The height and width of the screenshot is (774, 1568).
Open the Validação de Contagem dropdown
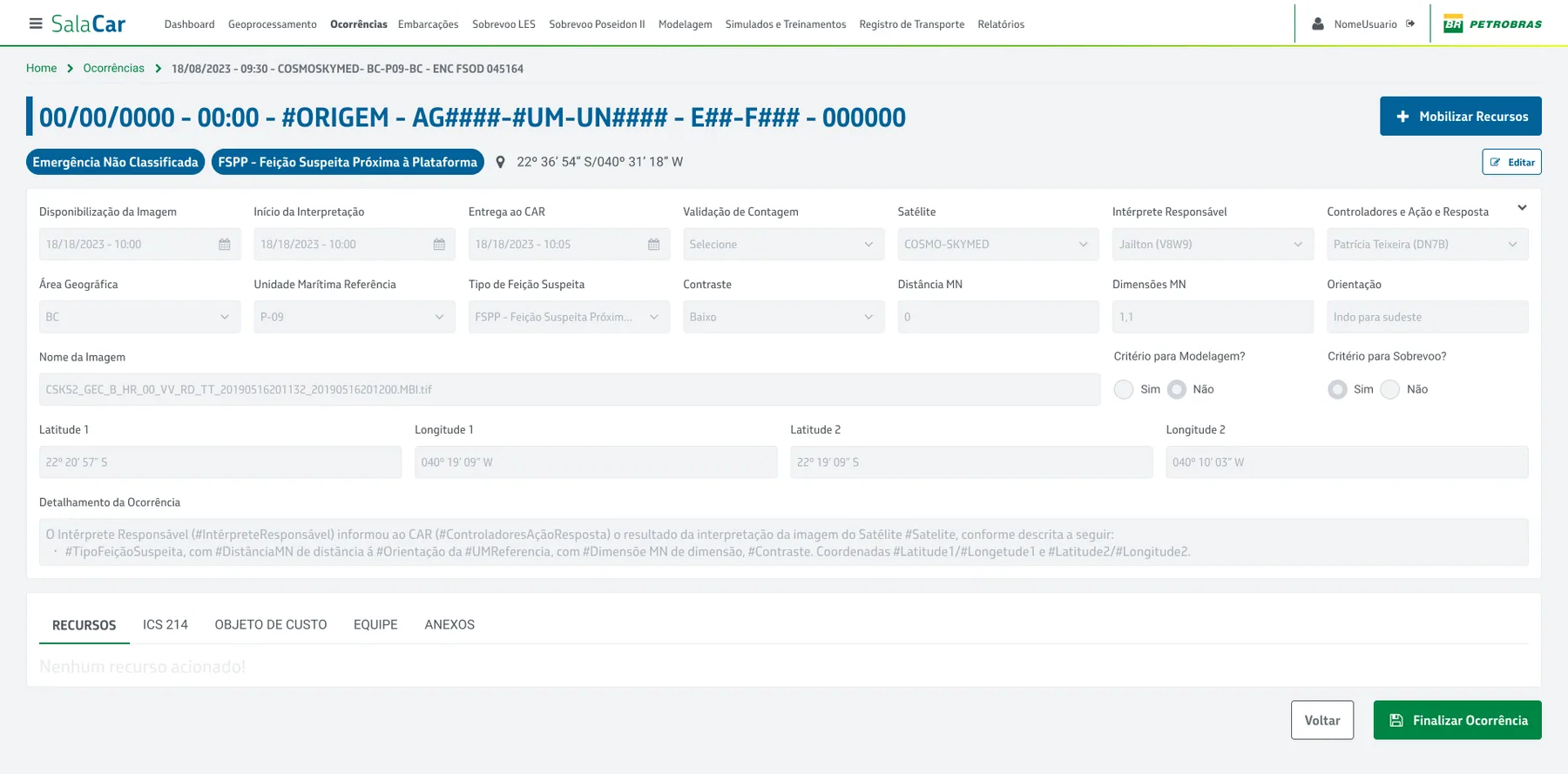tap(783, 245)
